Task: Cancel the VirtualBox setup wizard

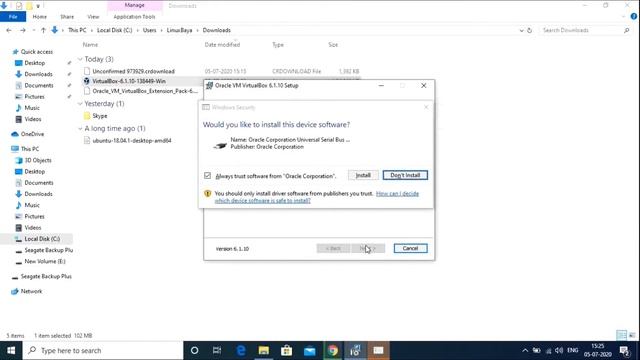Action: tap(410, 248)
